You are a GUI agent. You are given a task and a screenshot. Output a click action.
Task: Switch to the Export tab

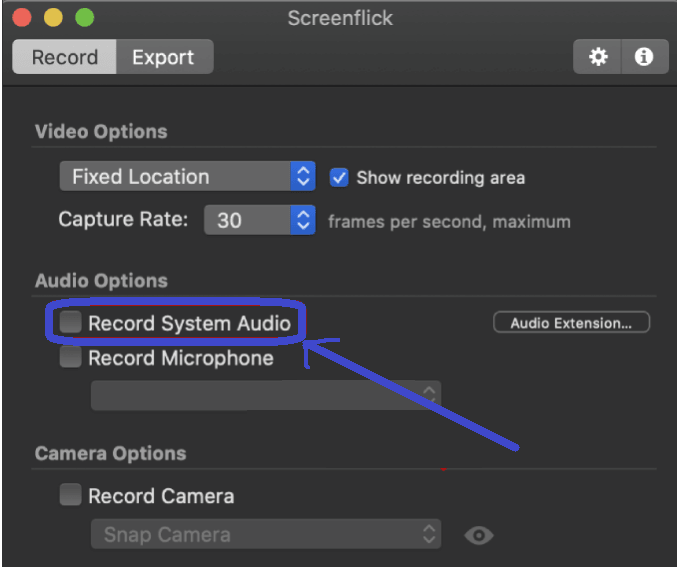tap(163, 57)
